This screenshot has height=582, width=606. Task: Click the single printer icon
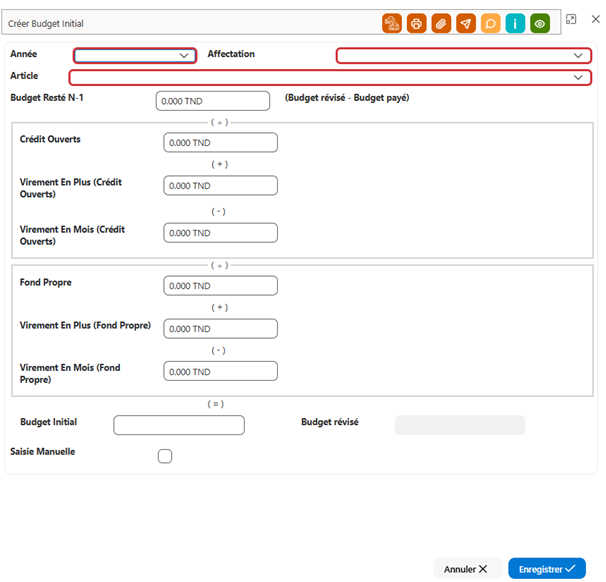pyautogui.click(x=416, y=24)
